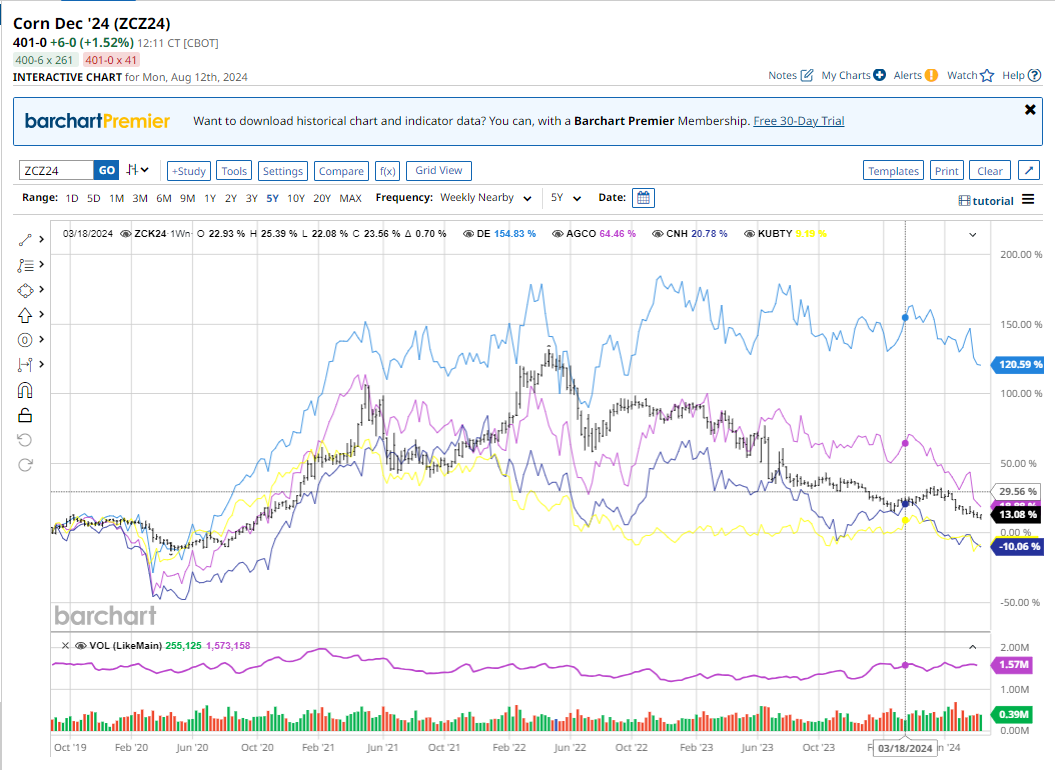Hide the KUBTY comparison line

pyautogui.click(x=750, y=234)
